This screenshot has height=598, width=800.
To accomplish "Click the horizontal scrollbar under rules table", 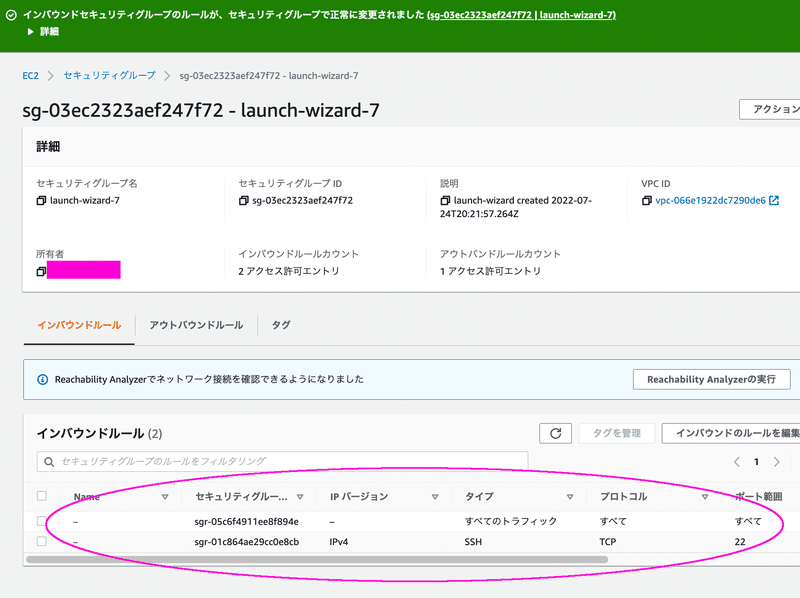I will [317, 559].
